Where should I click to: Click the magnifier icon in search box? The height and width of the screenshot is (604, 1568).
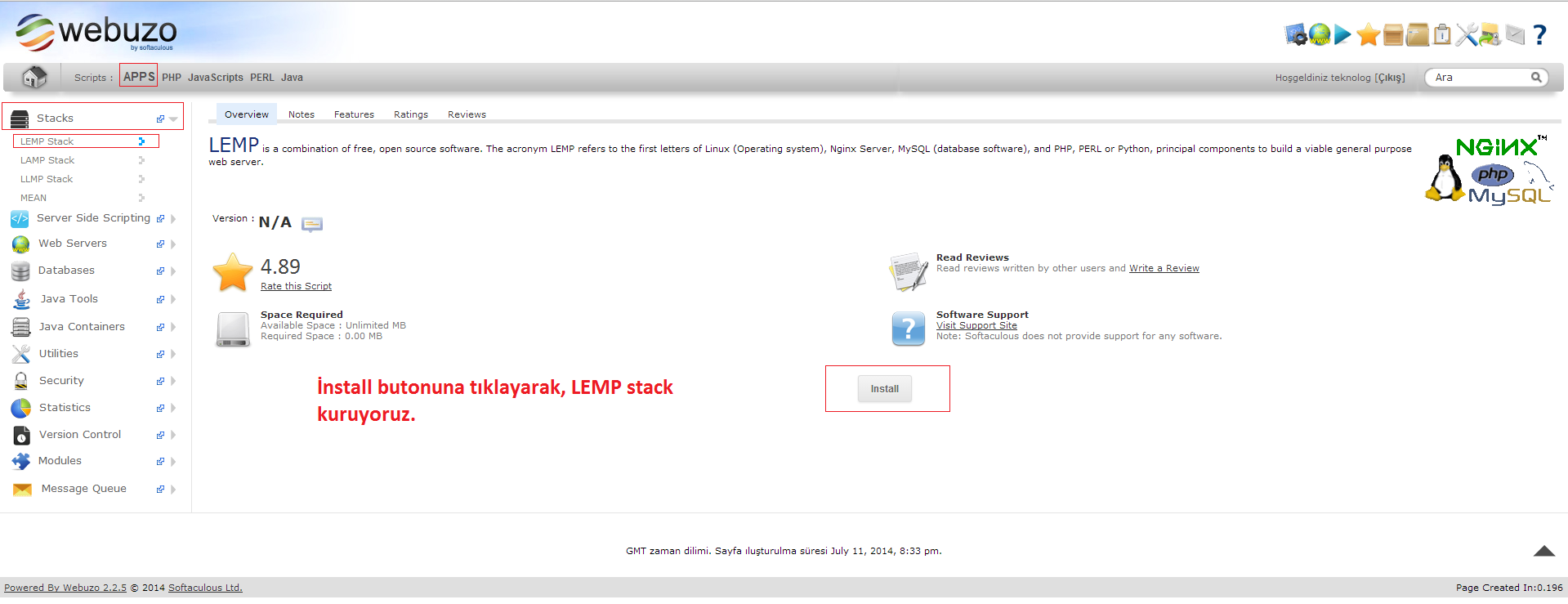1536,77
